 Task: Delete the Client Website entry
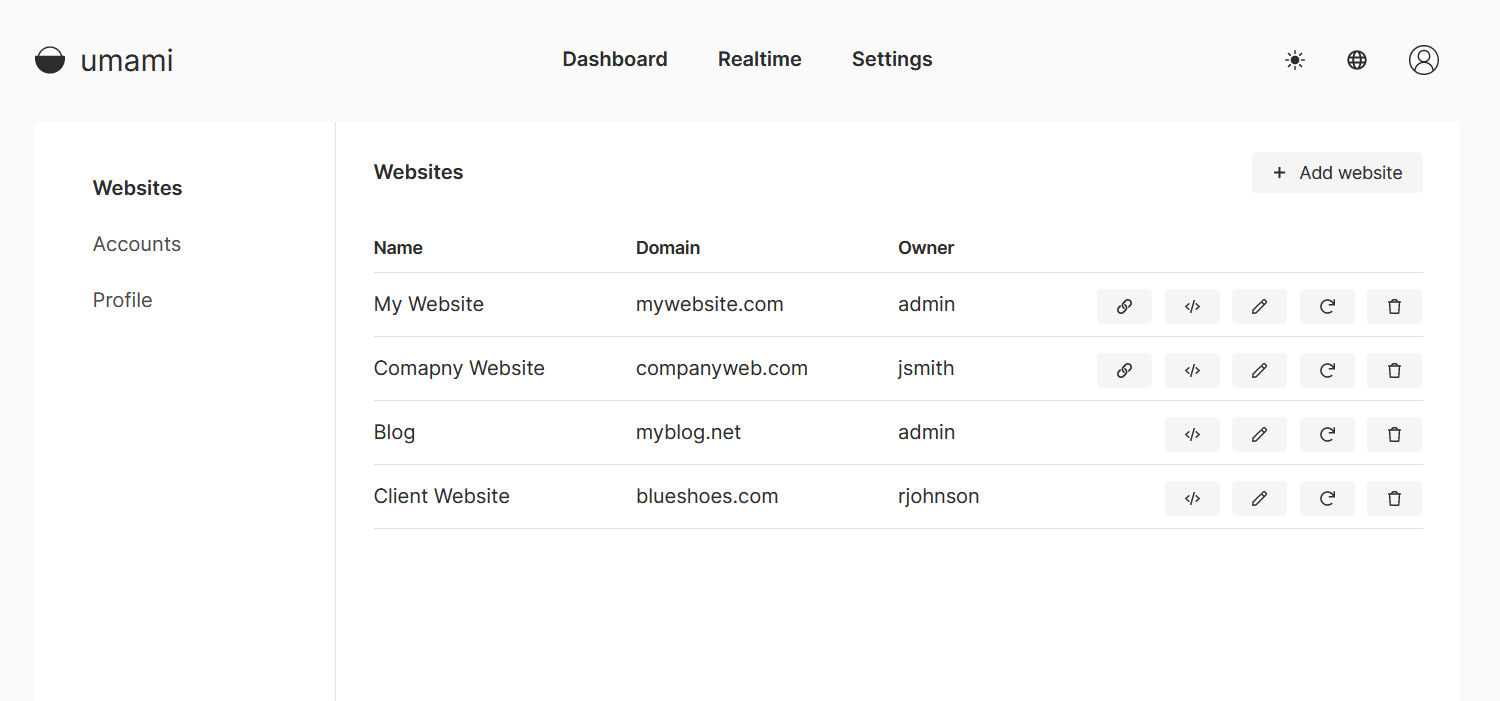pos(1394,499)
